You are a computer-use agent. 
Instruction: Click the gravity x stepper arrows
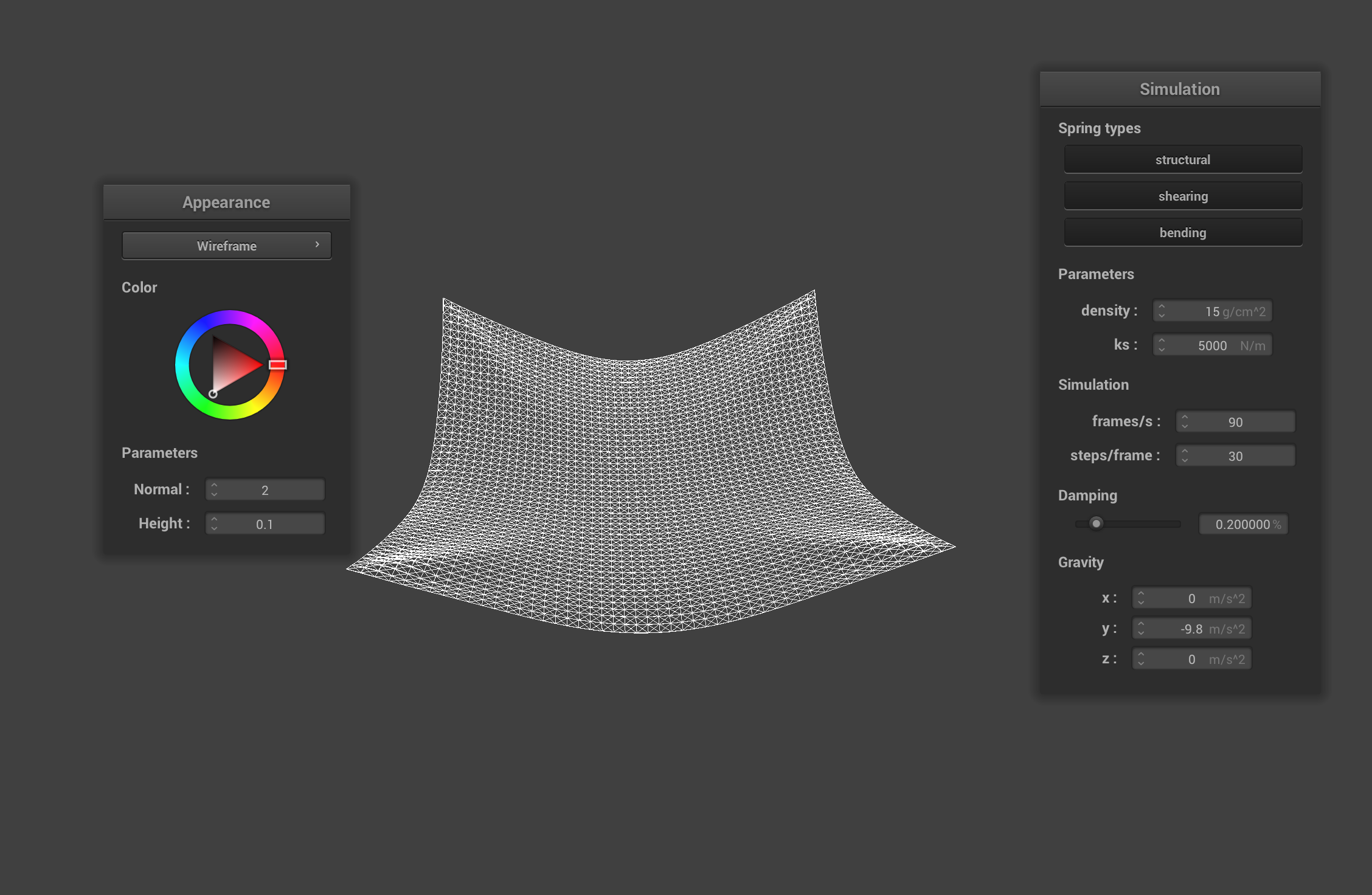point(1141,598)
